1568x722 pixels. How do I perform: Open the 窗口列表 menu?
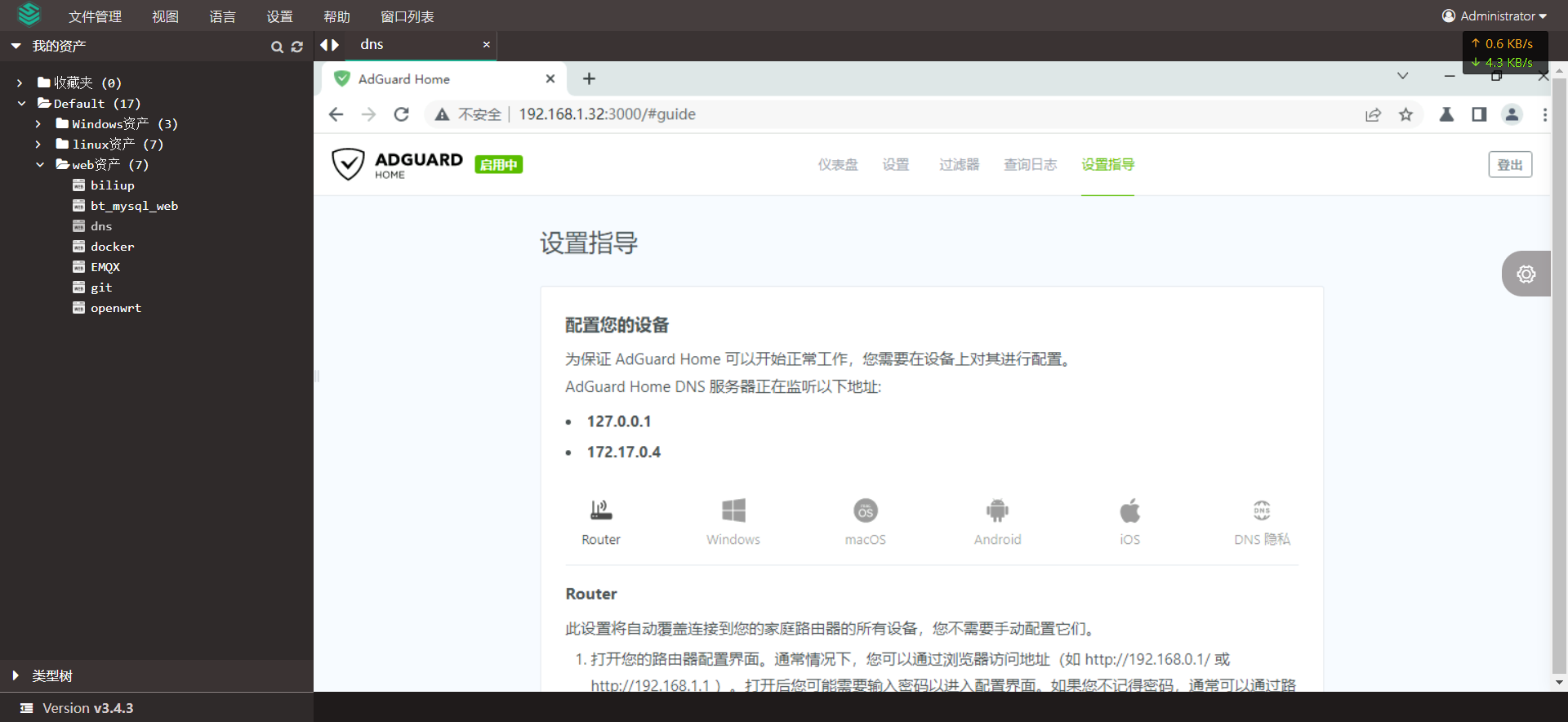point(407,16)
